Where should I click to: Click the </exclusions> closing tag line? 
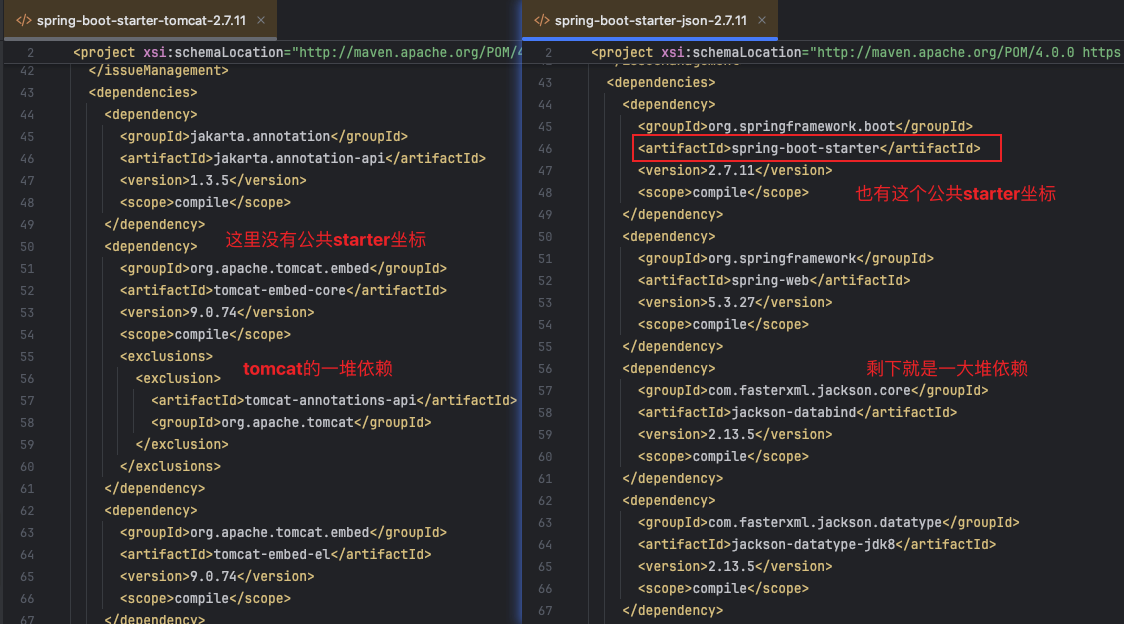(x=171, y=467)
